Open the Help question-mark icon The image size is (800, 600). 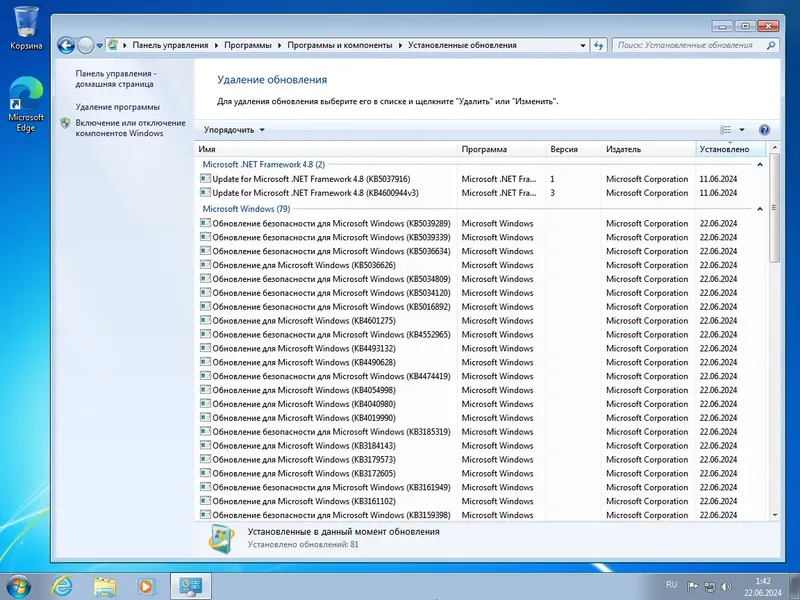point(764,129)
